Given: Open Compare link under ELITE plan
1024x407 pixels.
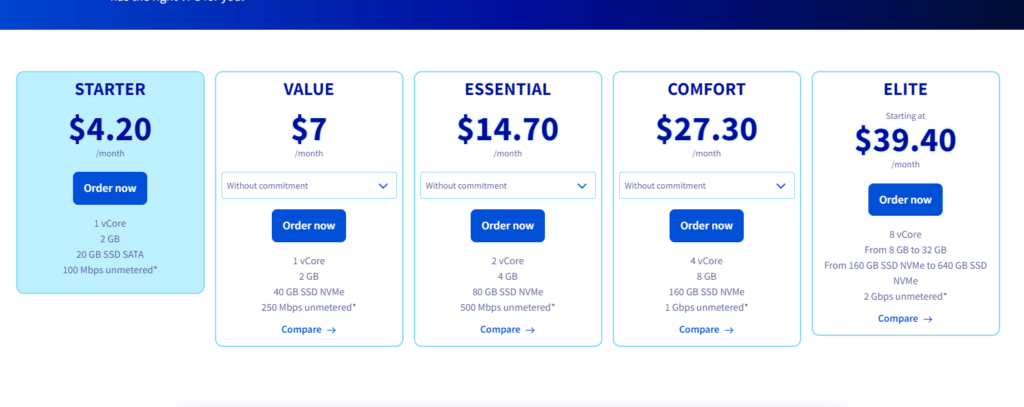Looking at the screenshot, I should coord(905,318).
